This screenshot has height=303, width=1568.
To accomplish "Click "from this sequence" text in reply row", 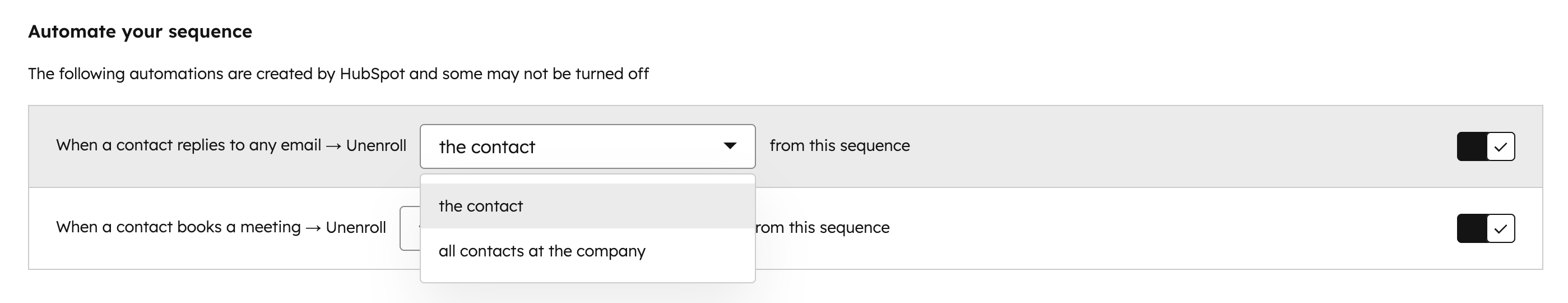I will (x=839, y=146).
